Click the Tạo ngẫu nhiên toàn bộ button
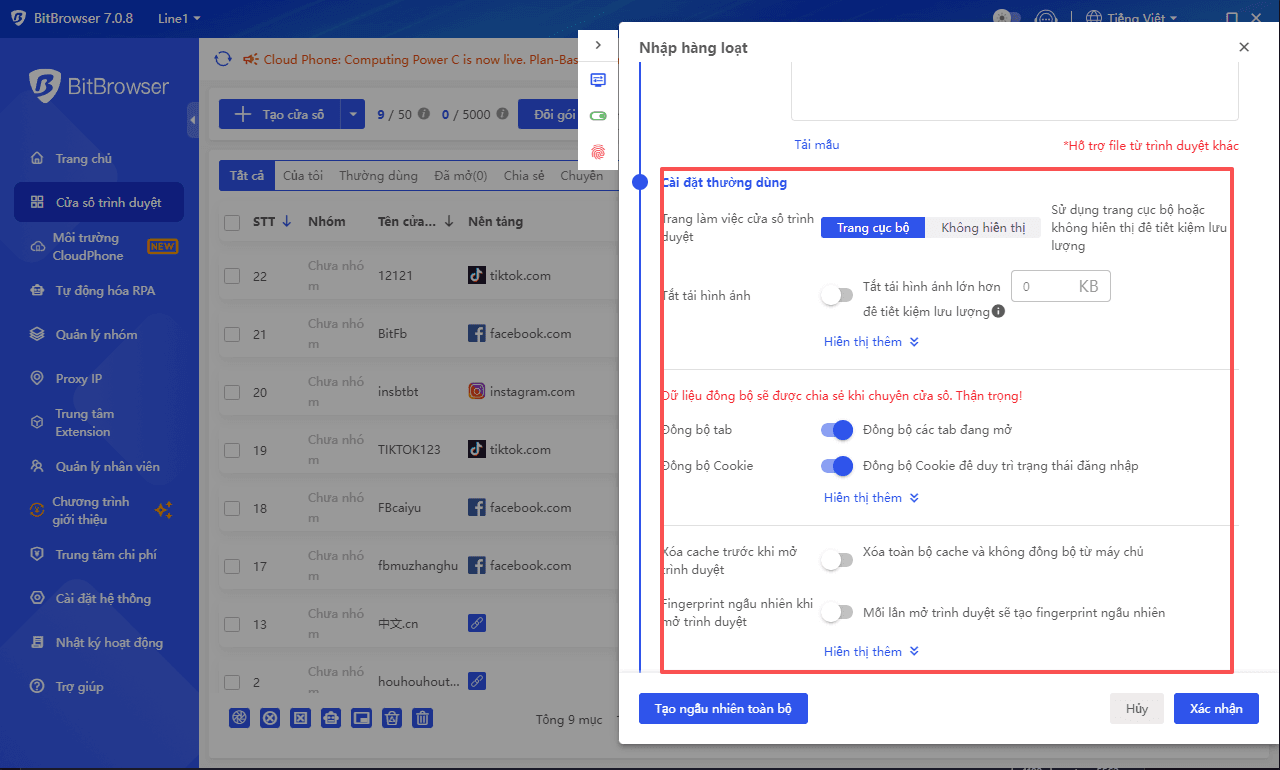The width and height of the screenshot is (1280, 770). click(723, 708)
